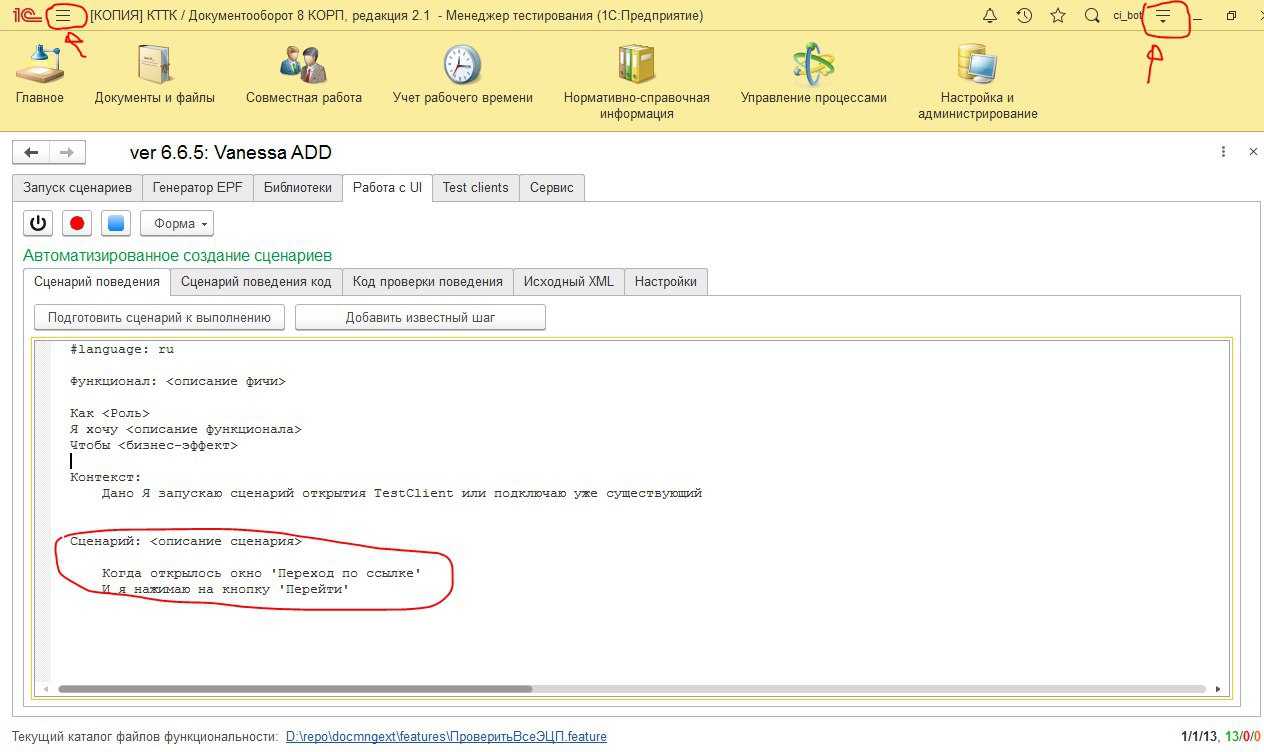Image resolution: width=1264 pixels, height=752 pixels.
Task: Navigate back with the left arrow
Action: click(x=31, y=152)
